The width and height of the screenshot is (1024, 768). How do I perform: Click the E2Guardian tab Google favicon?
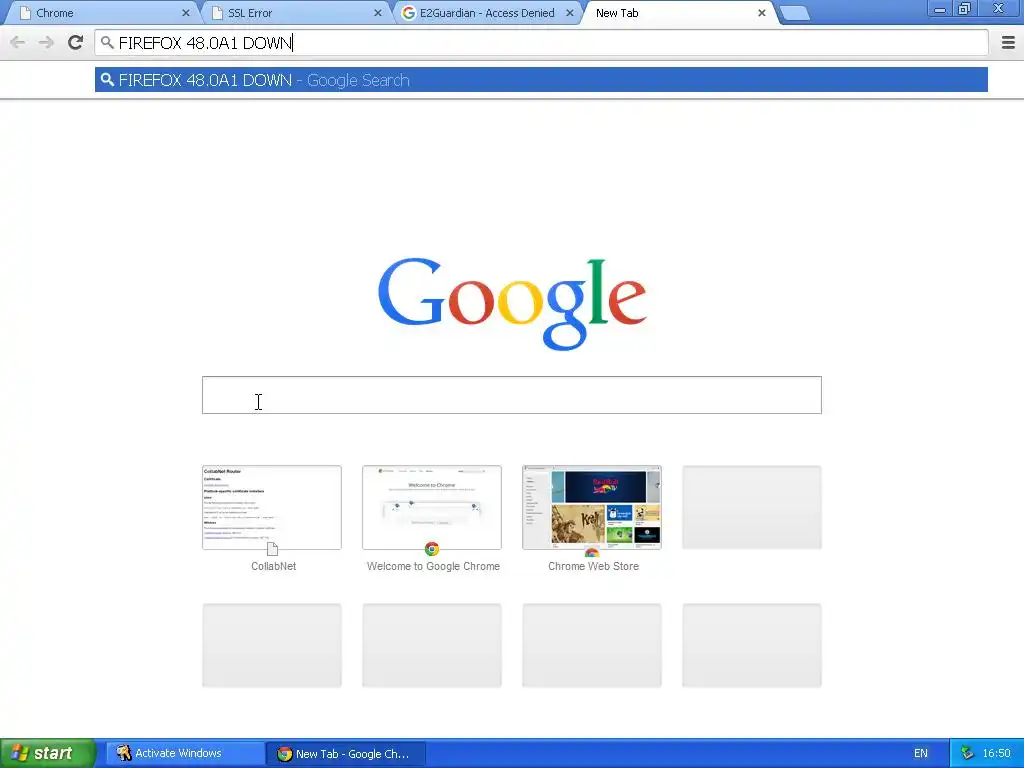tap(409, 13)
